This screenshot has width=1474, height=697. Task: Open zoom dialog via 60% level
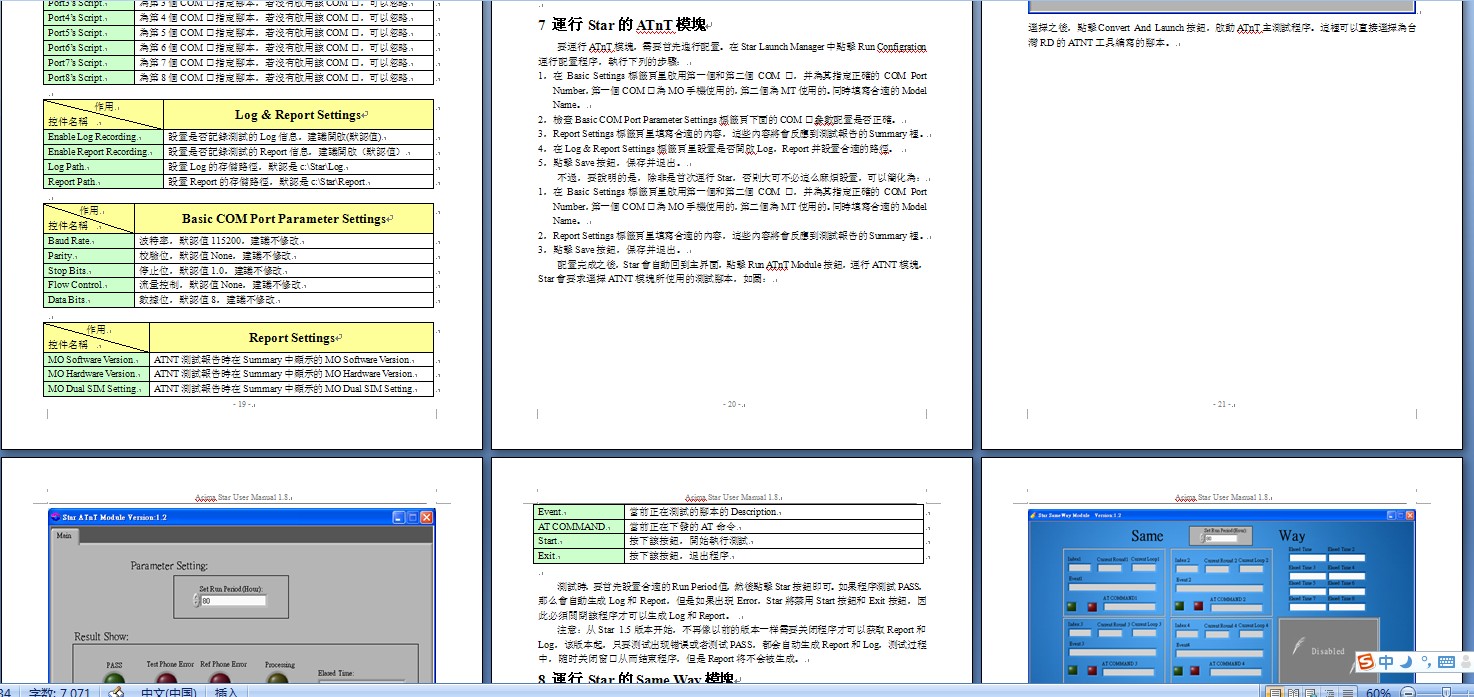(1378, 692)
